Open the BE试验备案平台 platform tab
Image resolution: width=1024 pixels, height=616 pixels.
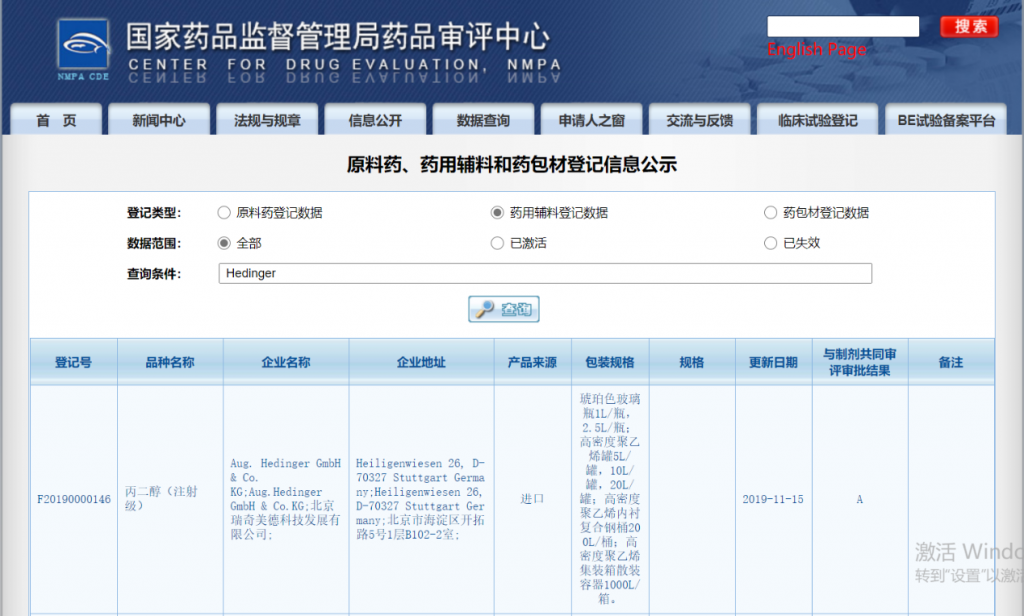(x=944, y=118)
